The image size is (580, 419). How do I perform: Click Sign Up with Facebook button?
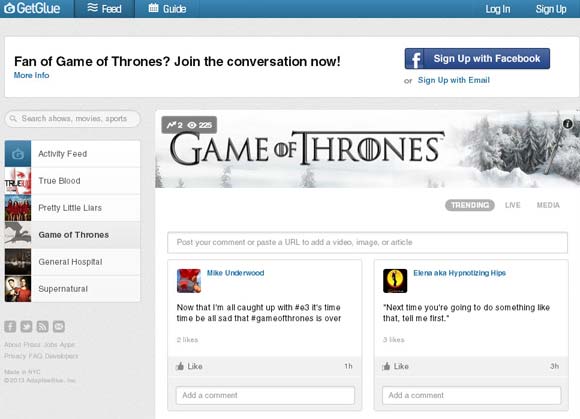point(477,58)
